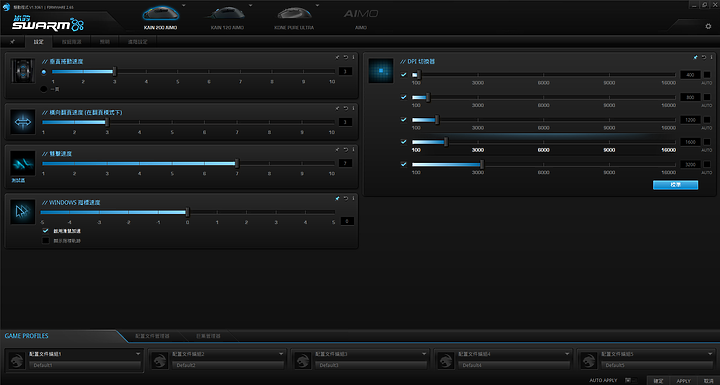Reset the double-click speed panel
The height and width of the screenshot is (385, 720).
tap(346, 149)
